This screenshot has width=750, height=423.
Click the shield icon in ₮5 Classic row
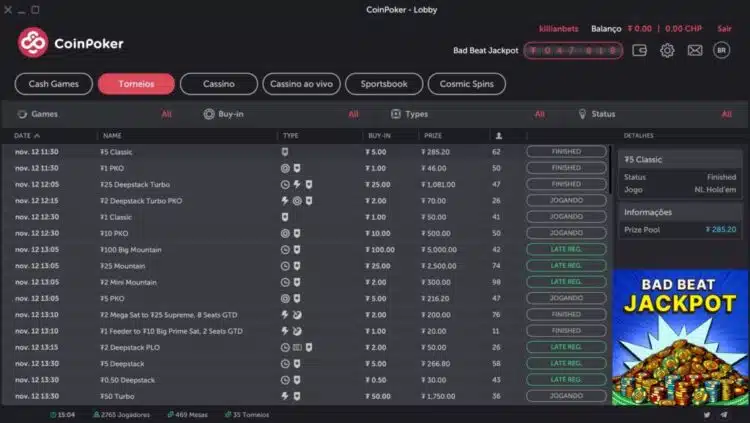click(285, 152)
